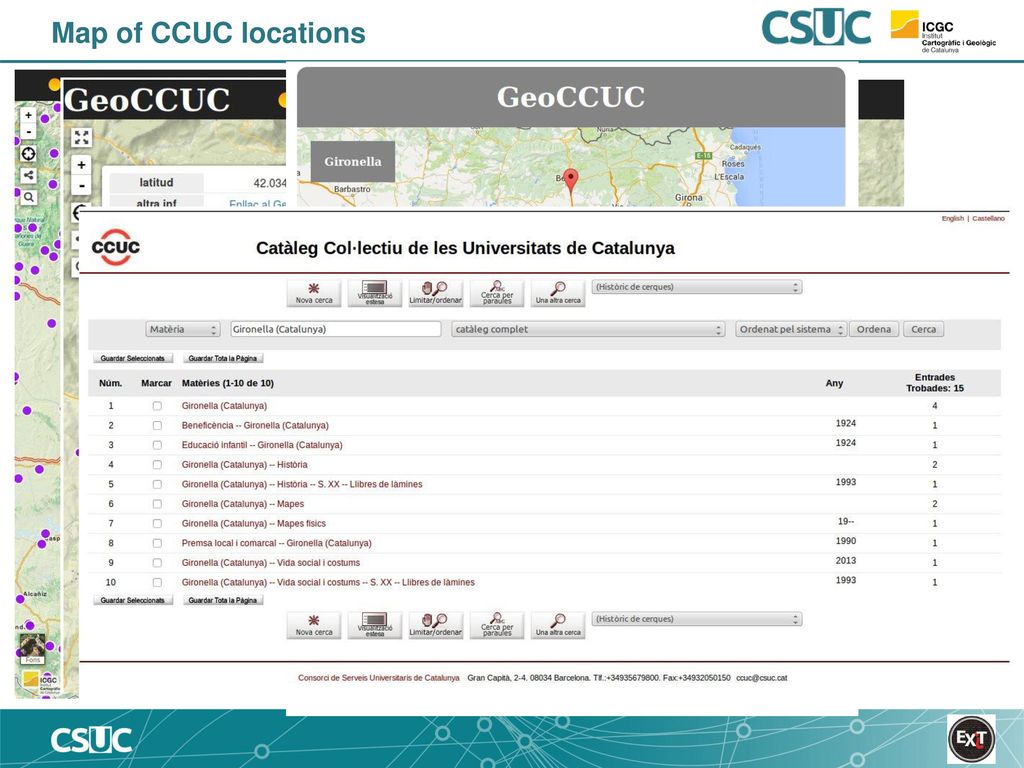Mark checkbox for row 10 Vida social S. XX

tap(157, 582)
